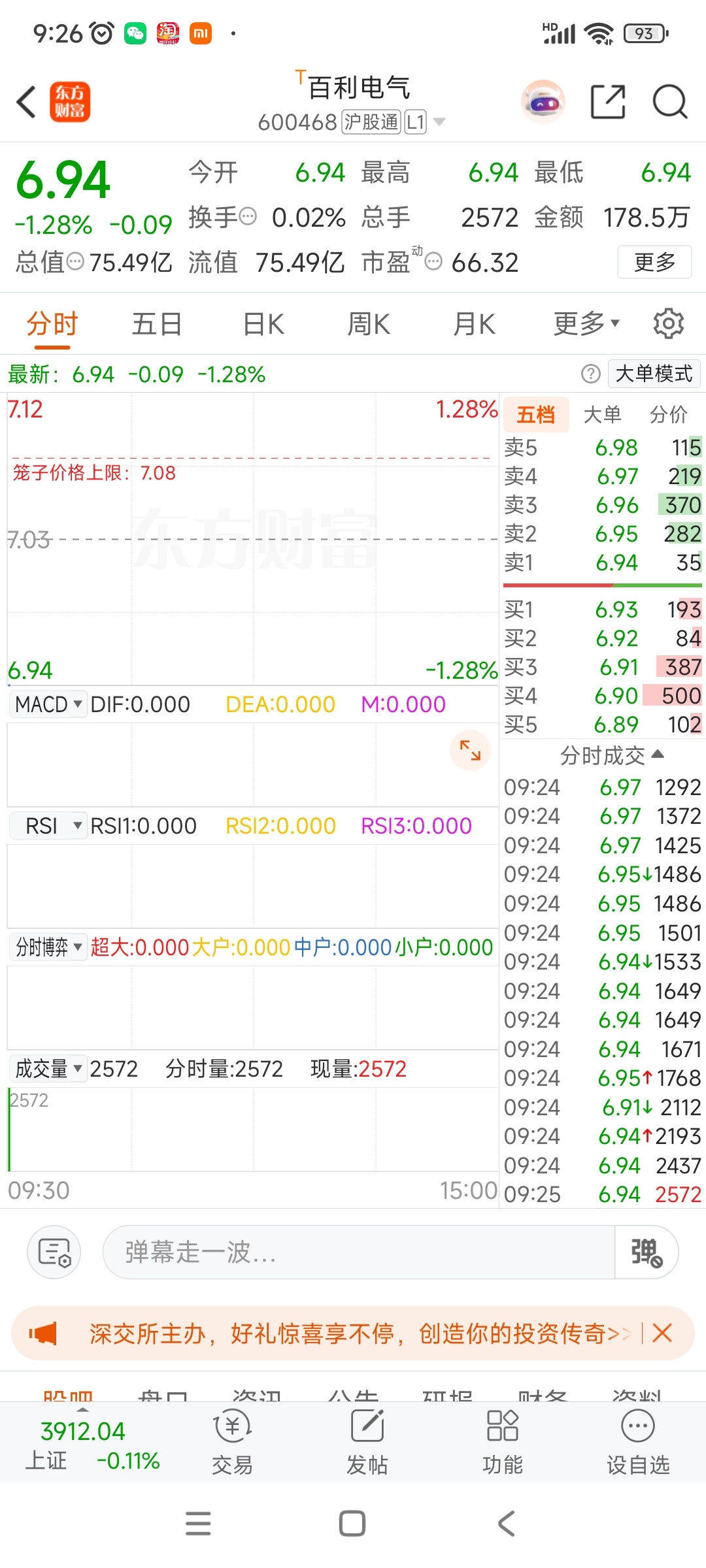Viewport: 706px width, 1568px height.
Task: Open the 东方财富 logo icon
Action: (70, 102)
